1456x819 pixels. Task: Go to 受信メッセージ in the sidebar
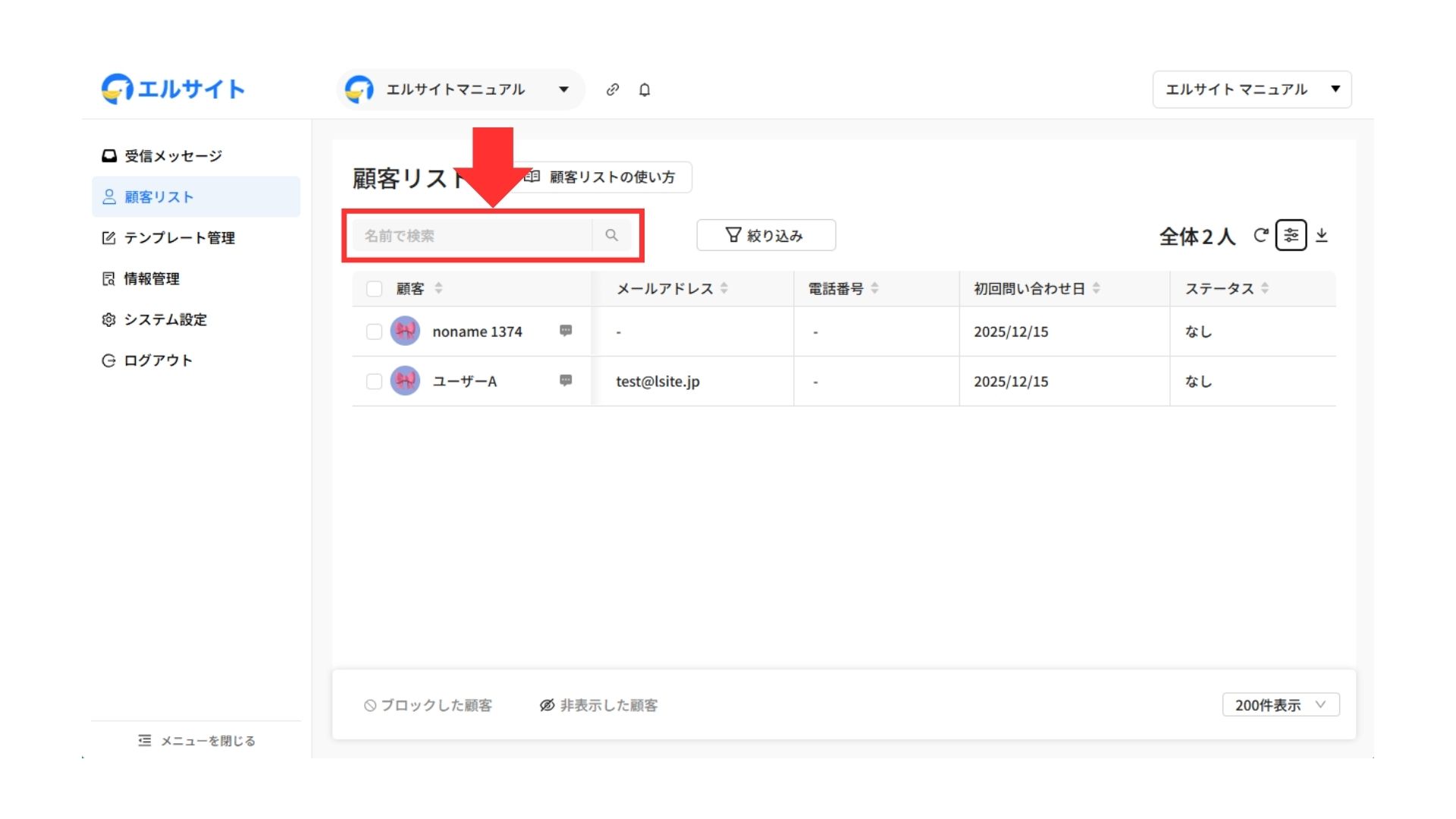point(173,156)
